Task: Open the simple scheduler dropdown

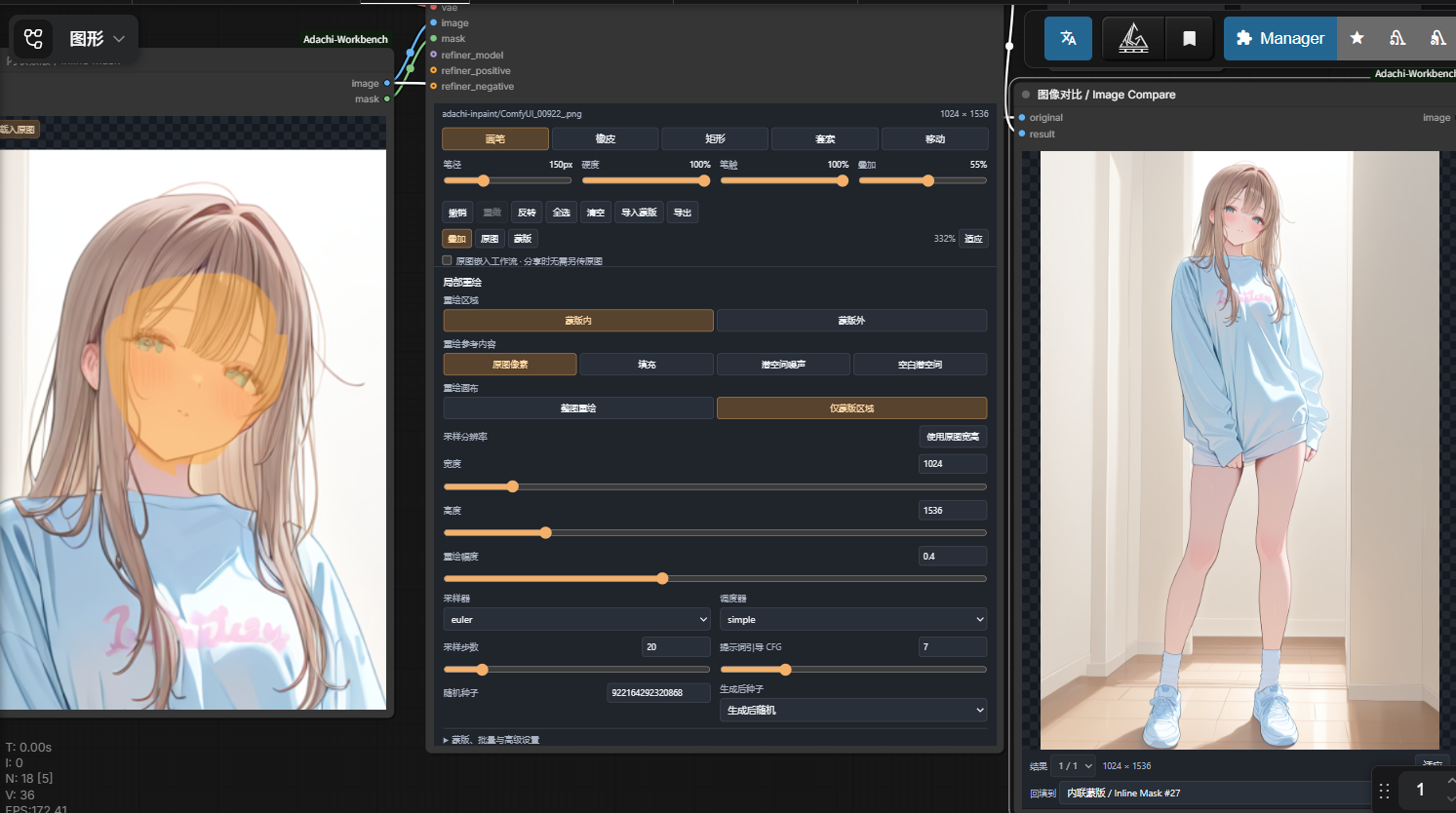Action: click(x=853, y=620)
